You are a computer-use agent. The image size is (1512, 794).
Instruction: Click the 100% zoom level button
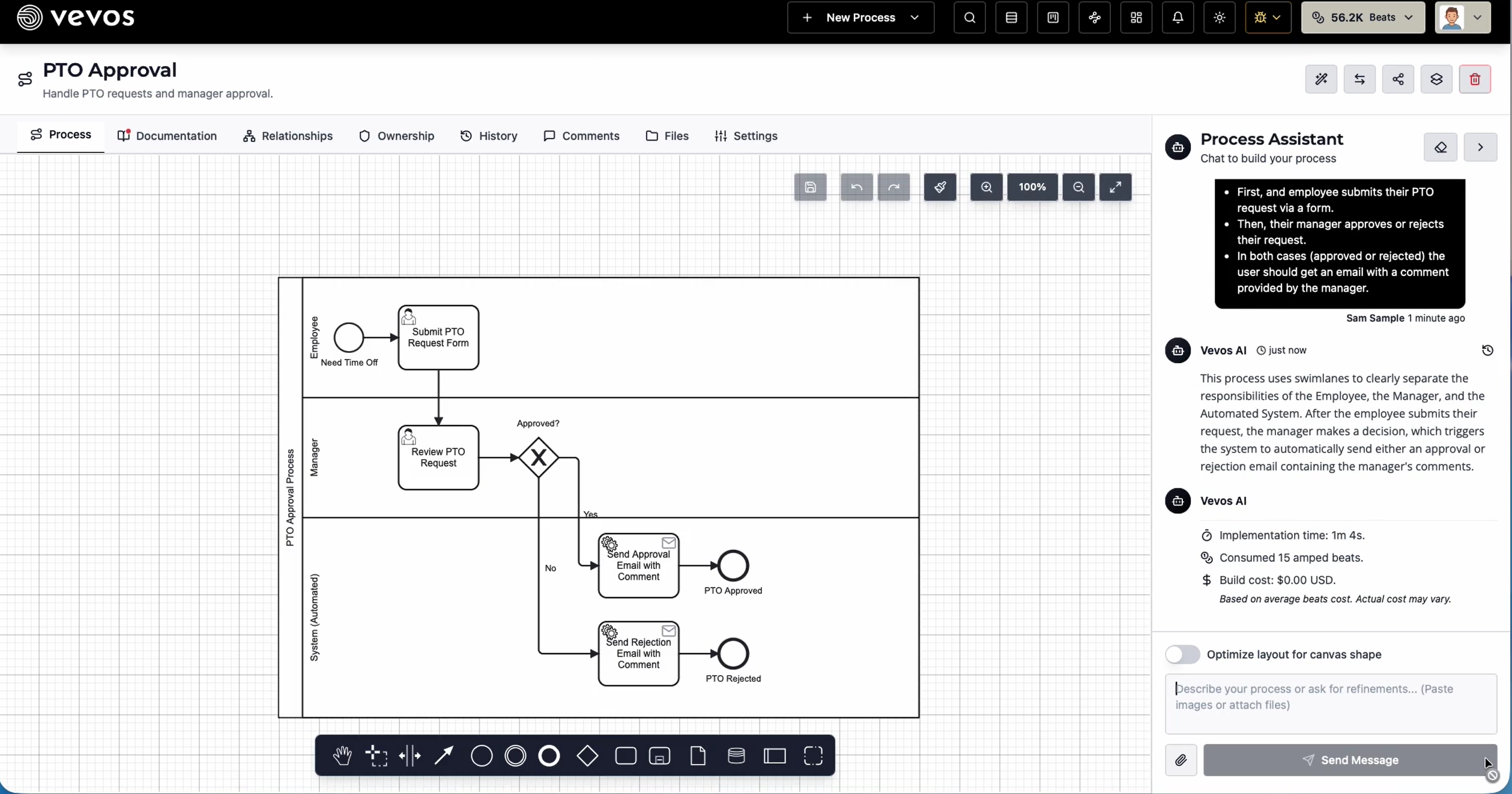click(x=1032, y=187)
